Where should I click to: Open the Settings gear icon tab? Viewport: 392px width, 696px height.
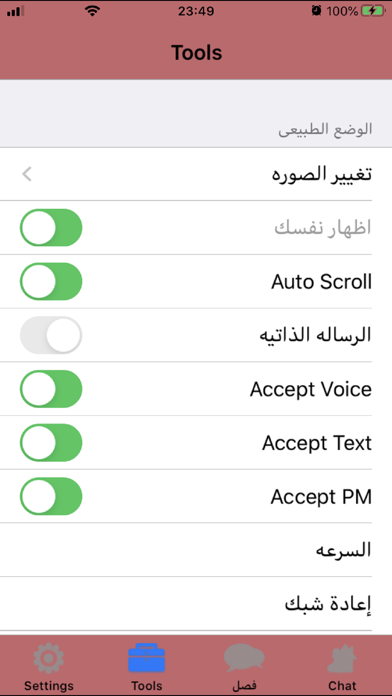[48, 658]
